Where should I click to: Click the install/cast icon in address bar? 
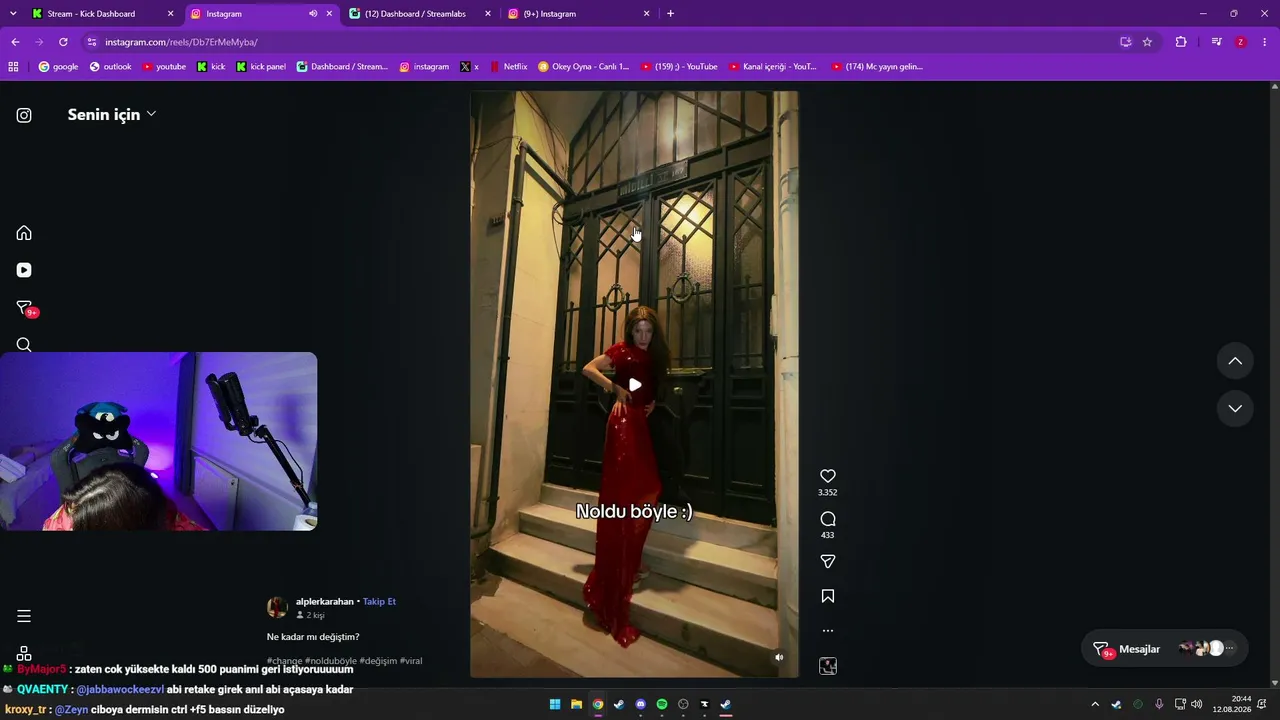[x=1125, y=42]
